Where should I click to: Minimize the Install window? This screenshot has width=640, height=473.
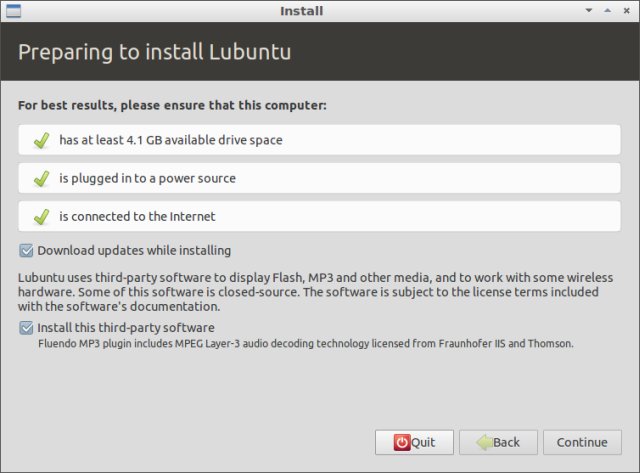[x=589, y=11]
